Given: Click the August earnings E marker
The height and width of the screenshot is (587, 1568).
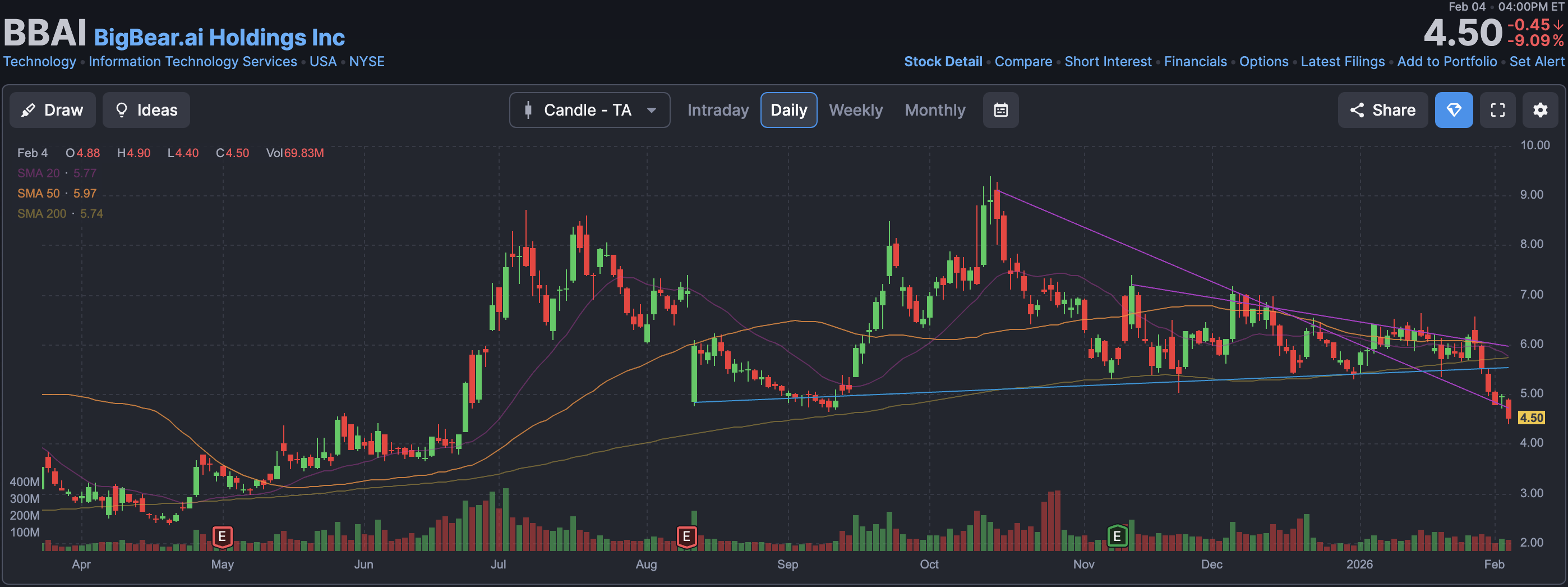Looking at the screenshot, I should click(686, 536).
